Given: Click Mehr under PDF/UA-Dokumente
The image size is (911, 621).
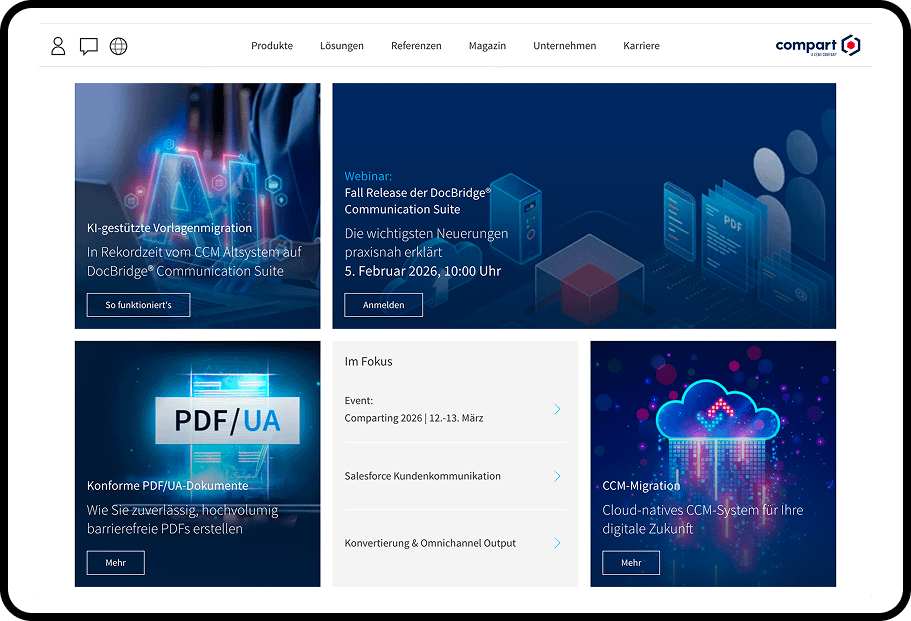Looking at the screenshot, I should (x=116, y=563).
